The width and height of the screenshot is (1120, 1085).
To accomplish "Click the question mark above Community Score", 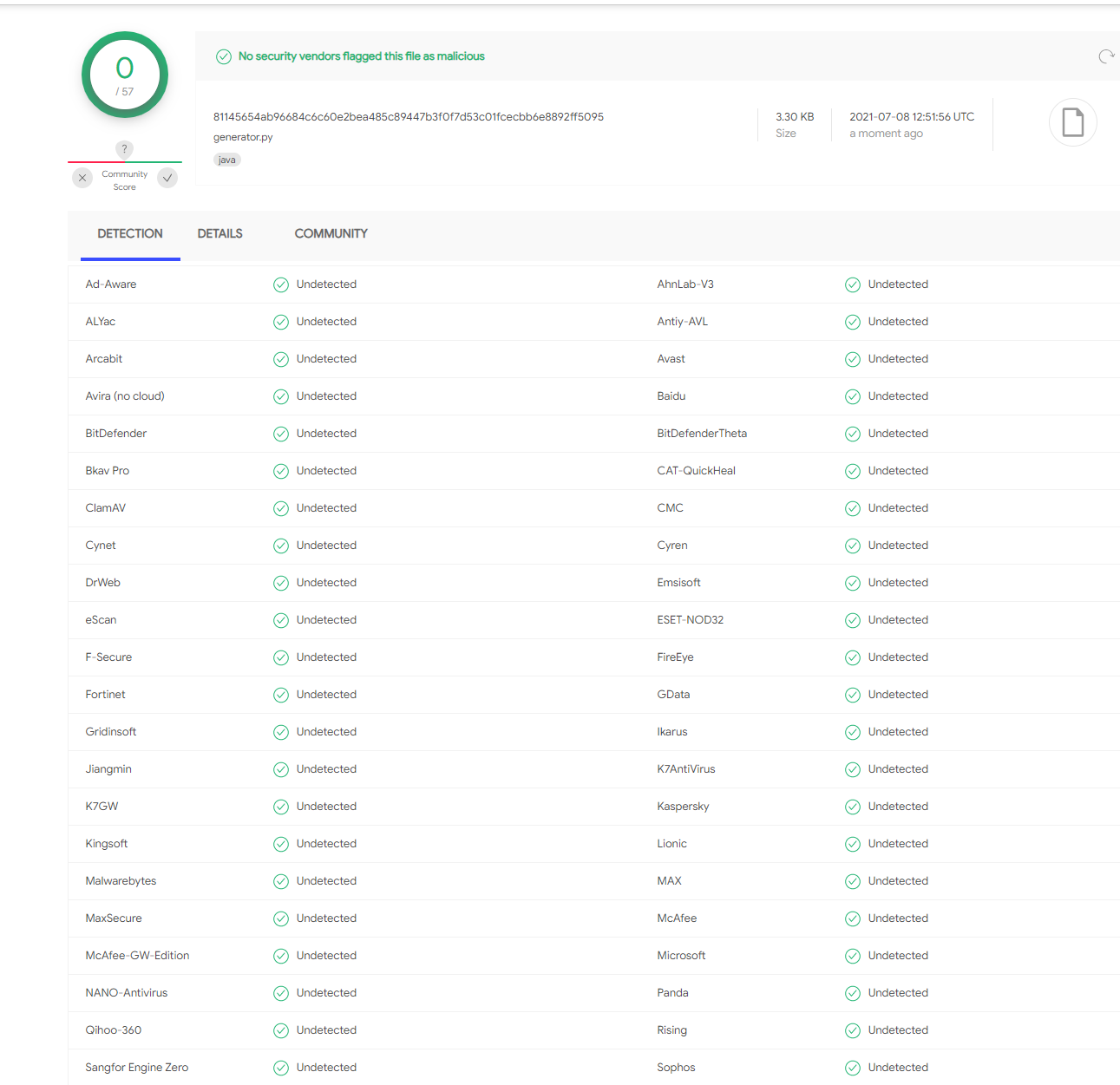I will click(x=124, y=149).
